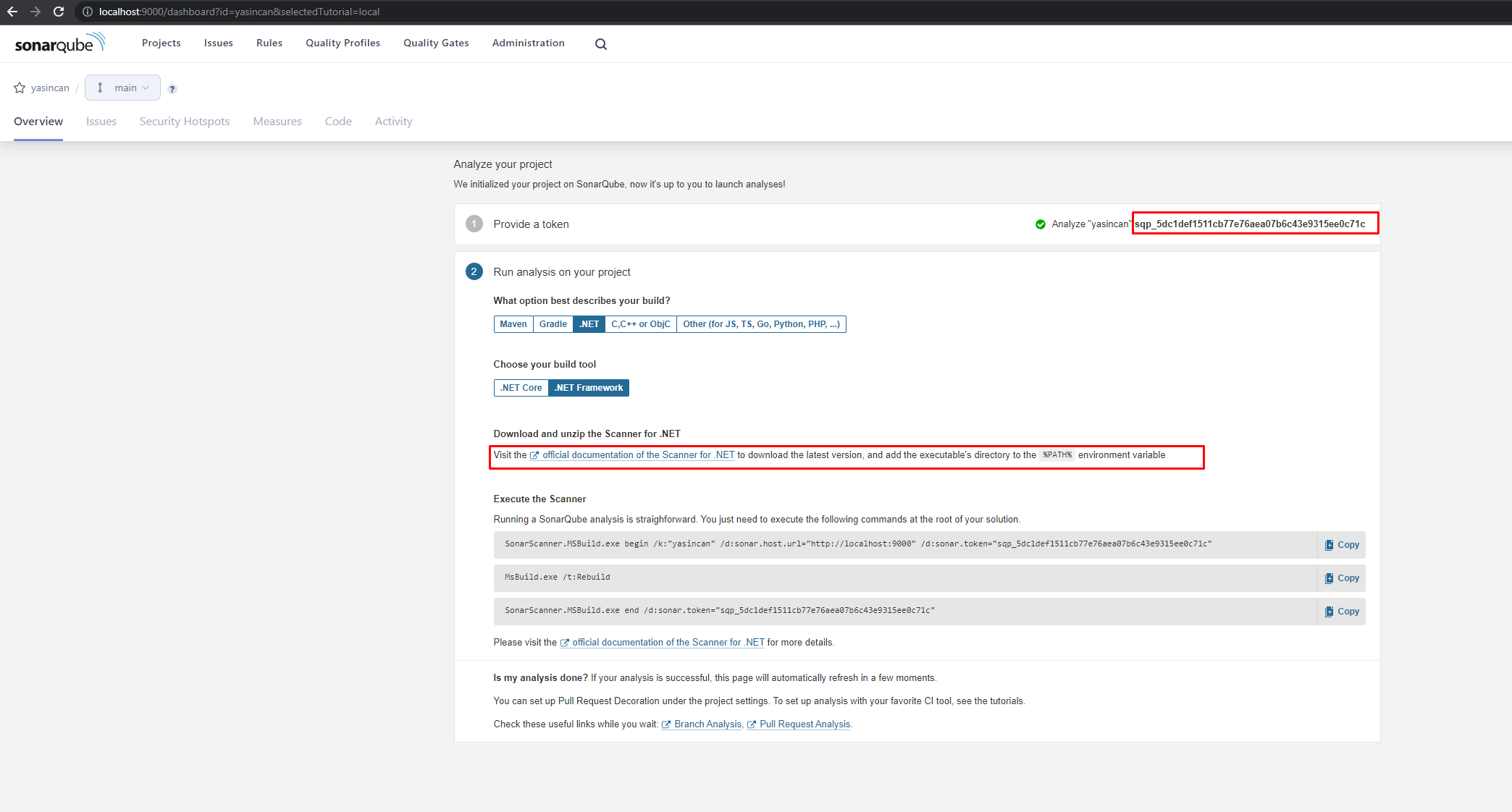Switch to the Measures tab

(x=277, y=122)
